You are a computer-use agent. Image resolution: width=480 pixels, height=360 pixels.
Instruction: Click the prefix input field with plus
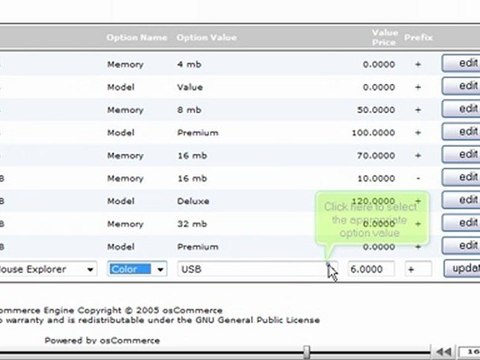click(418, 269)
